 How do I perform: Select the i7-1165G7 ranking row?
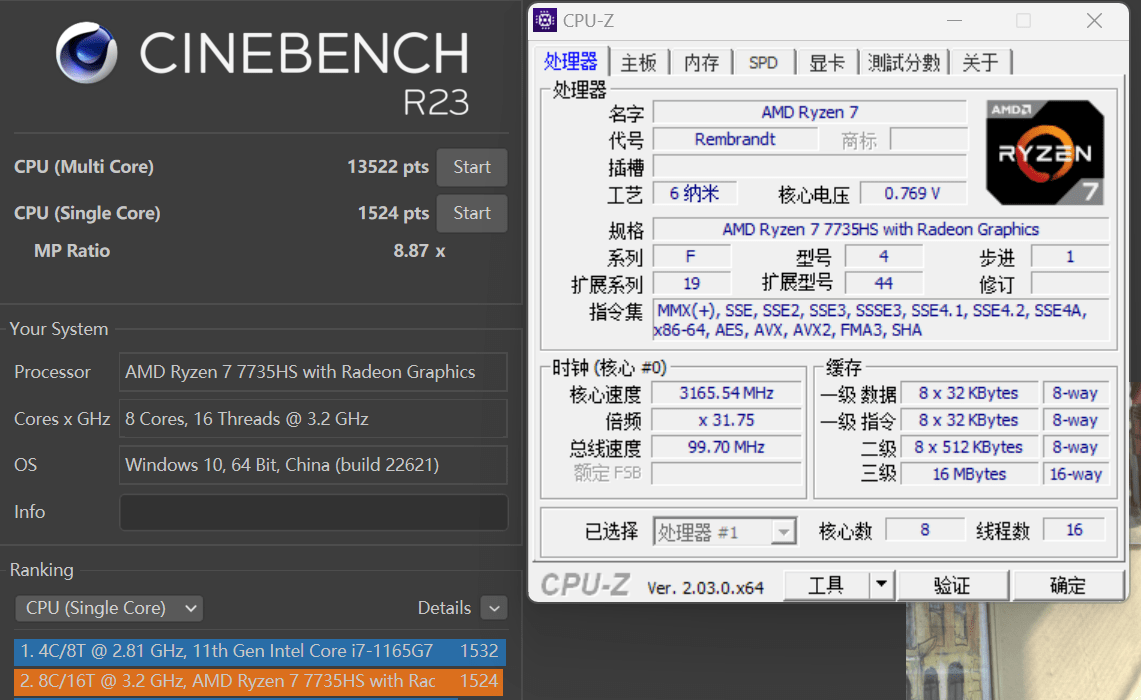pos(260,651)
